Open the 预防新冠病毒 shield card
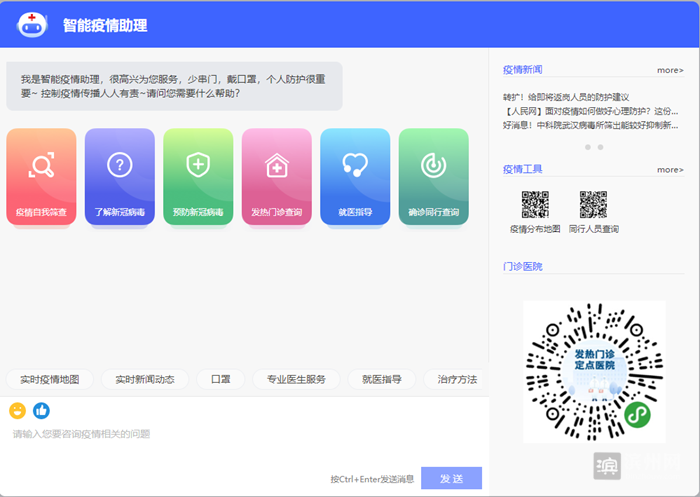The image size is (700, 497). tap(198, 177)
